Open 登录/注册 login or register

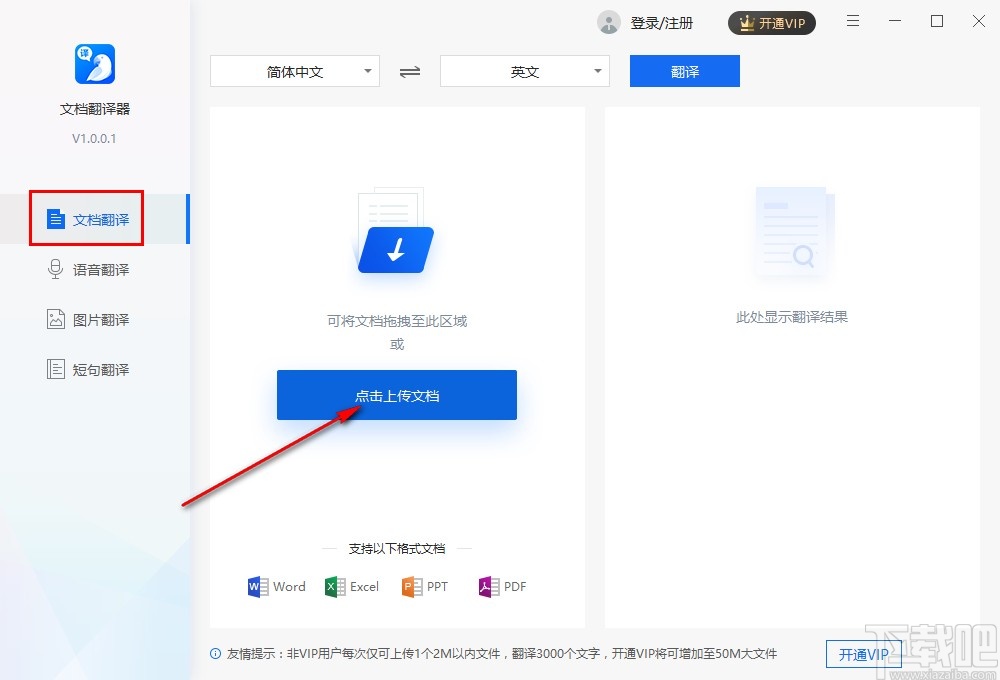point(661,23)
